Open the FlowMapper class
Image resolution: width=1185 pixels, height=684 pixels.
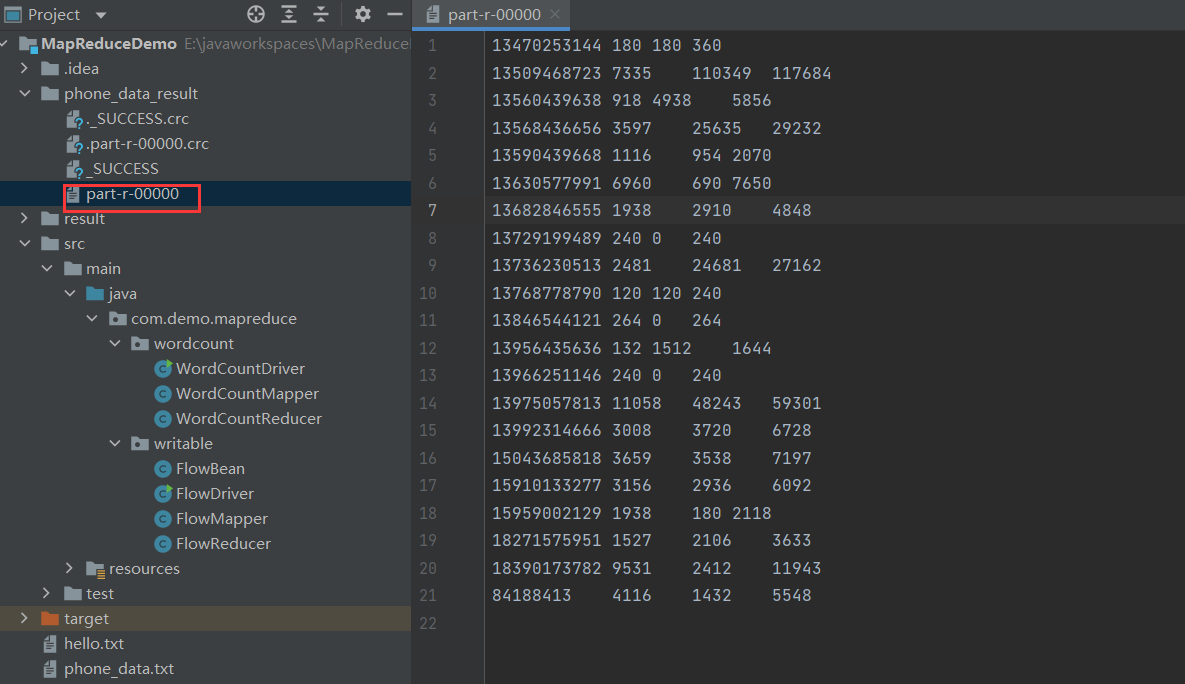pos(221,518)
